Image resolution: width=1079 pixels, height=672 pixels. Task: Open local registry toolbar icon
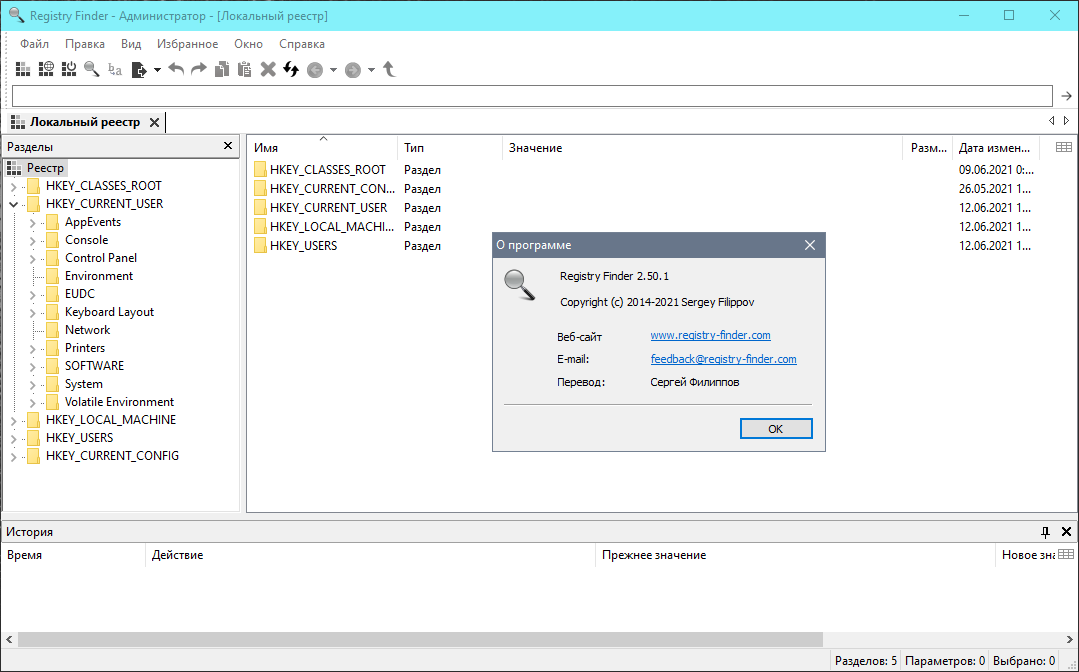[23, 69]
